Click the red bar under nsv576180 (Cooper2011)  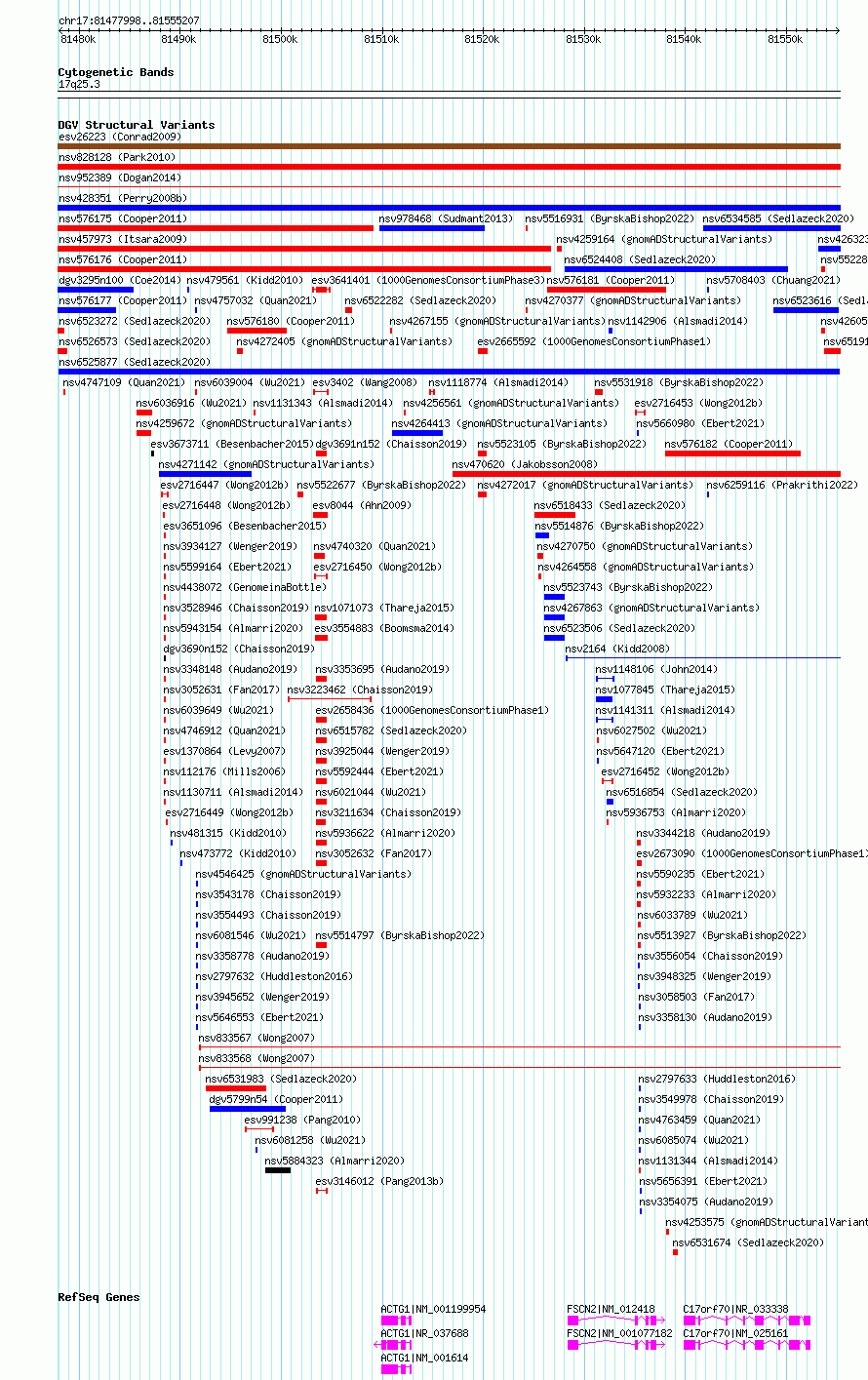256,330
